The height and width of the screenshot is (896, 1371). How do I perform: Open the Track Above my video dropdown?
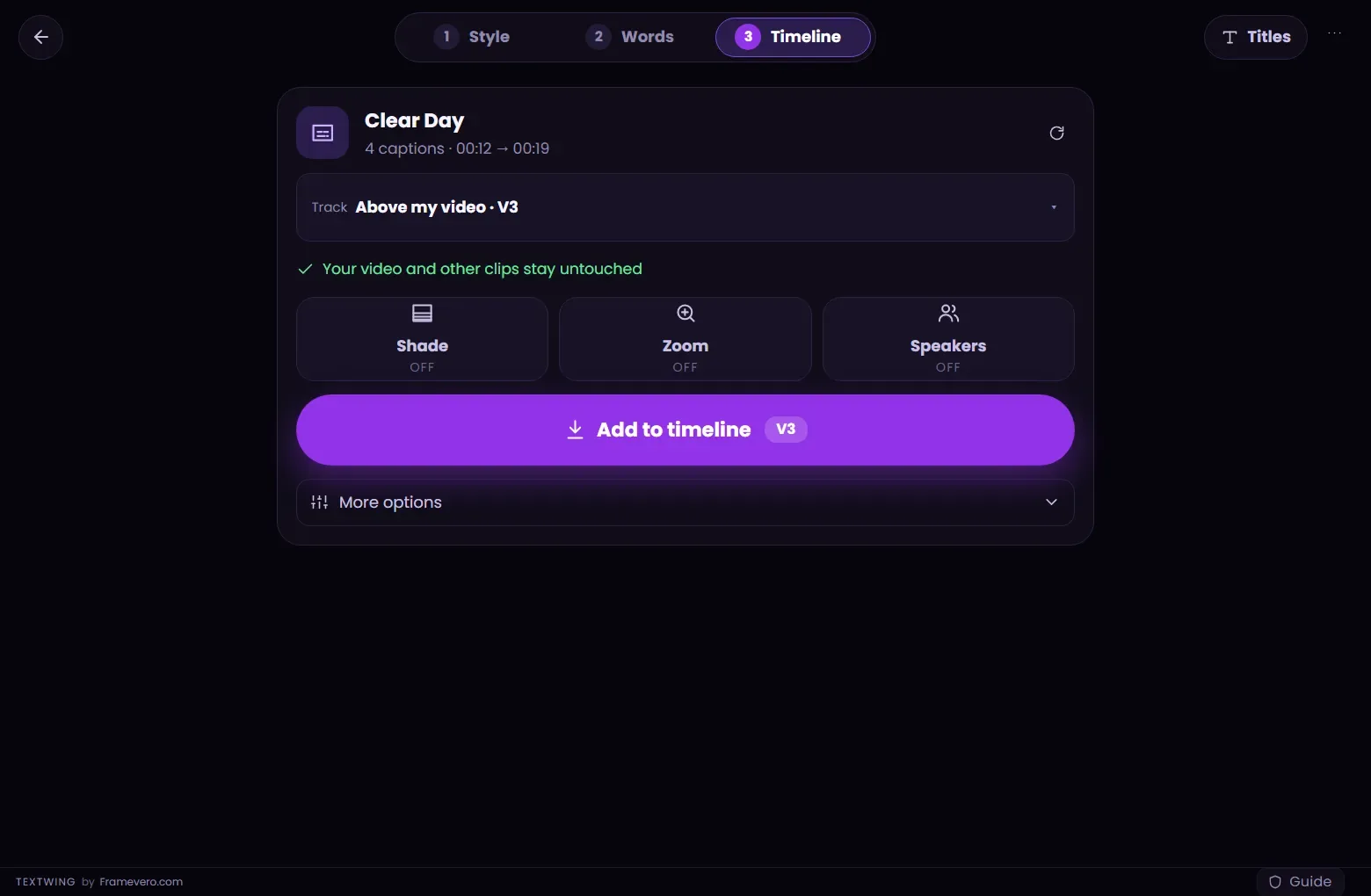tap(685, 207)
